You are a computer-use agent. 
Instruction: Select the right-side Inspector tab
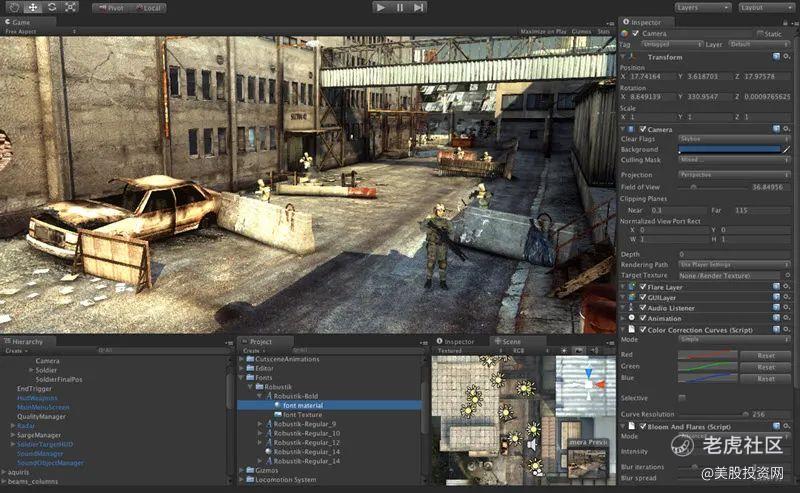pyautogui.click(x=646, y=22)
